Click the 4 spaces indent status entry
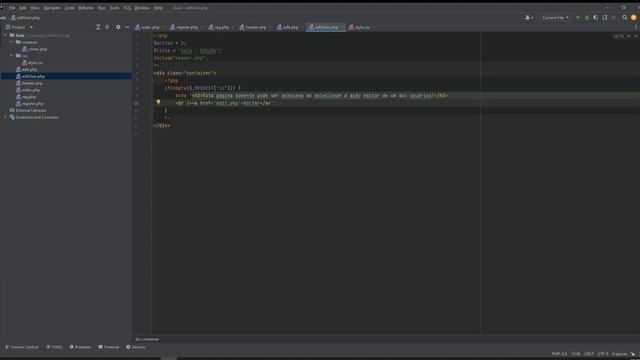640x360 pixels. [619, 354]
